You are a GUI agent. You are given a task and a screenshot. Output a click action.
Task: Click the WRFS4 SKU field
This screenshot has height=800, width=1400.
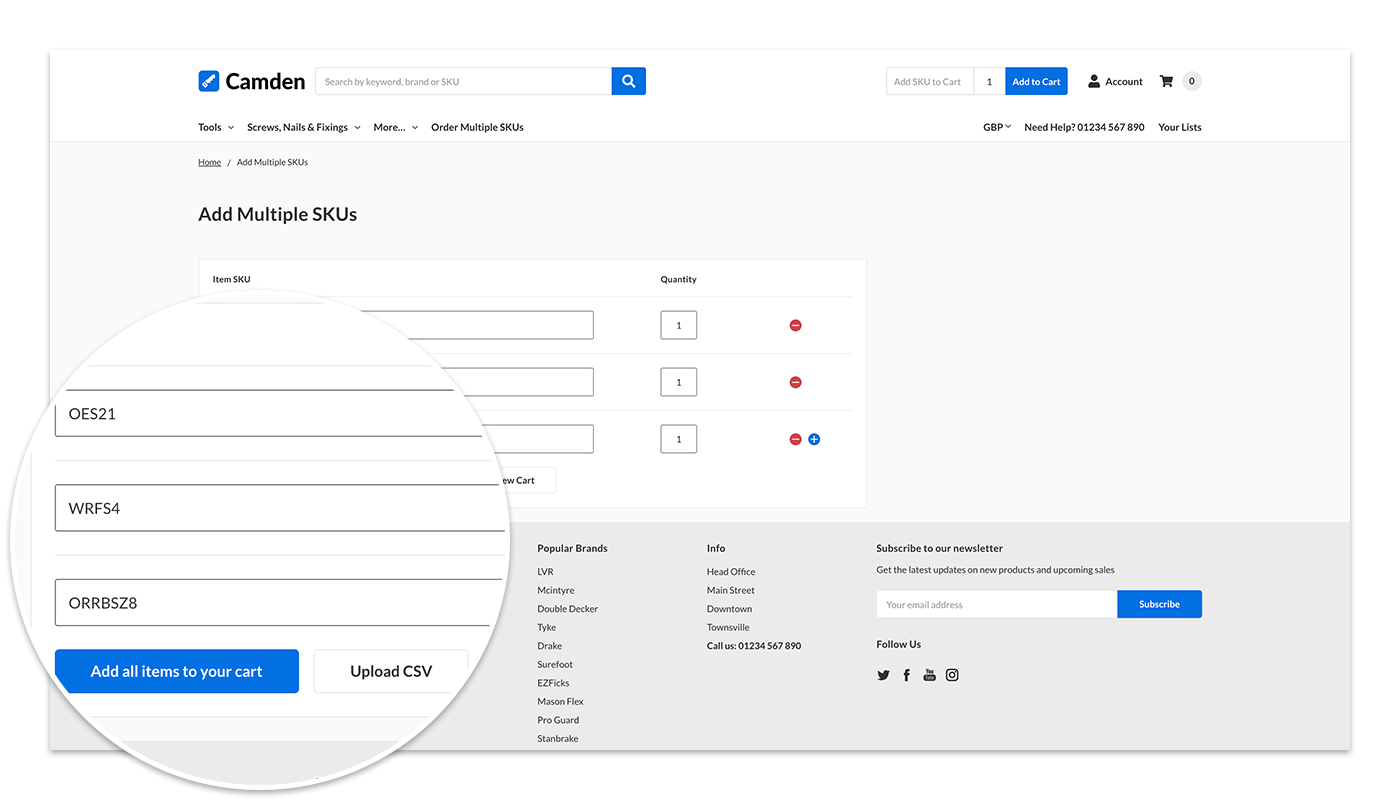[x=280, y=508]
